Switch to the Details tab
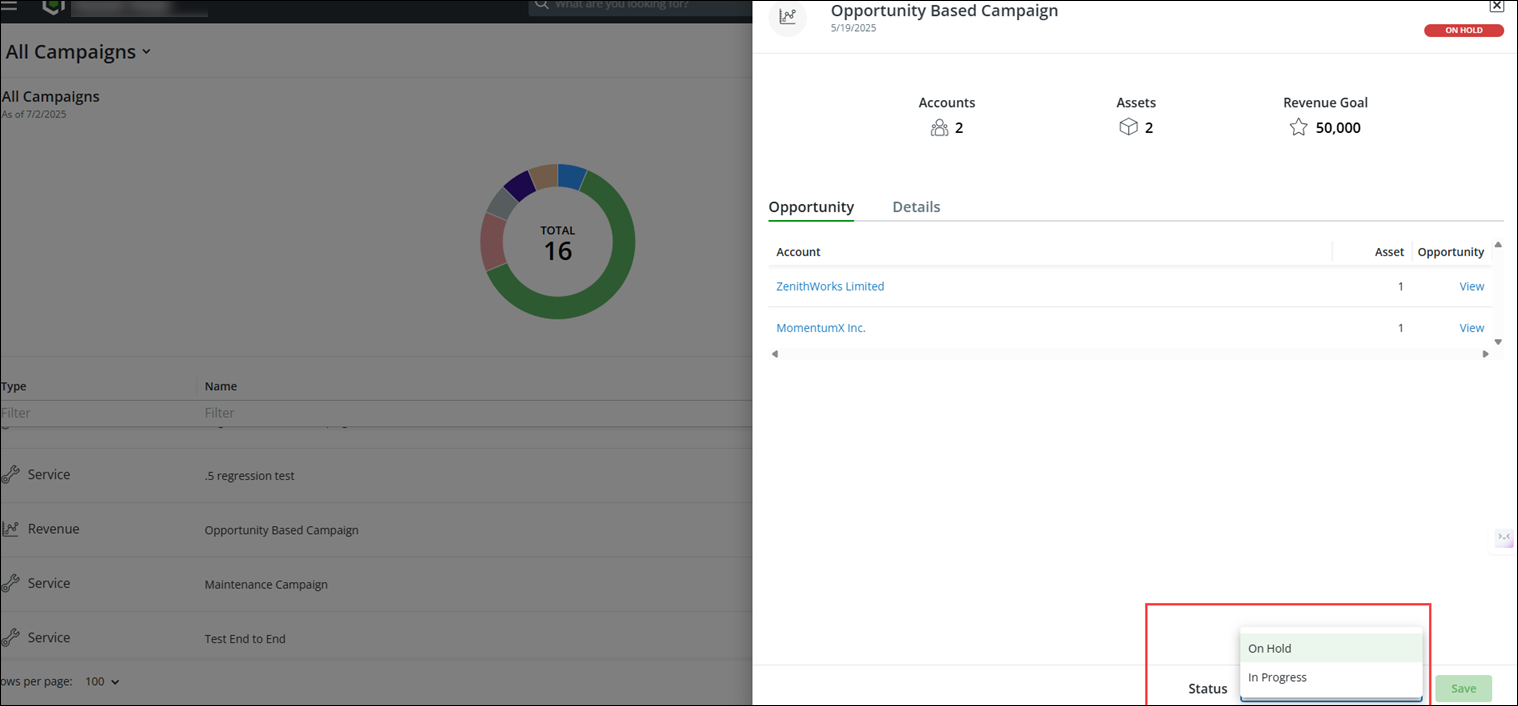The image size is (1518, 706). (x=916, y=207)
